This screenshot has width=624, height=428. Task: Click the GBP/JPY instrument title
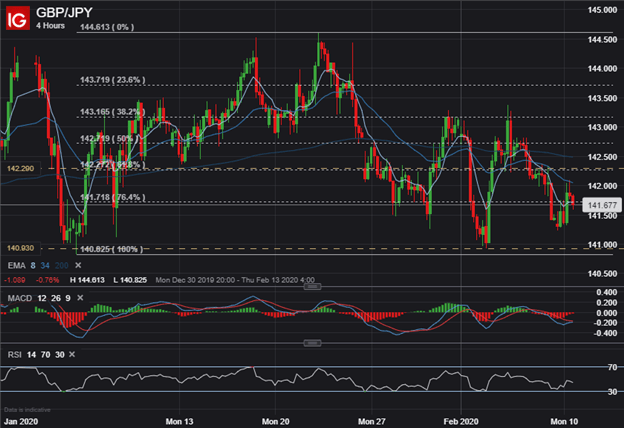64,13
